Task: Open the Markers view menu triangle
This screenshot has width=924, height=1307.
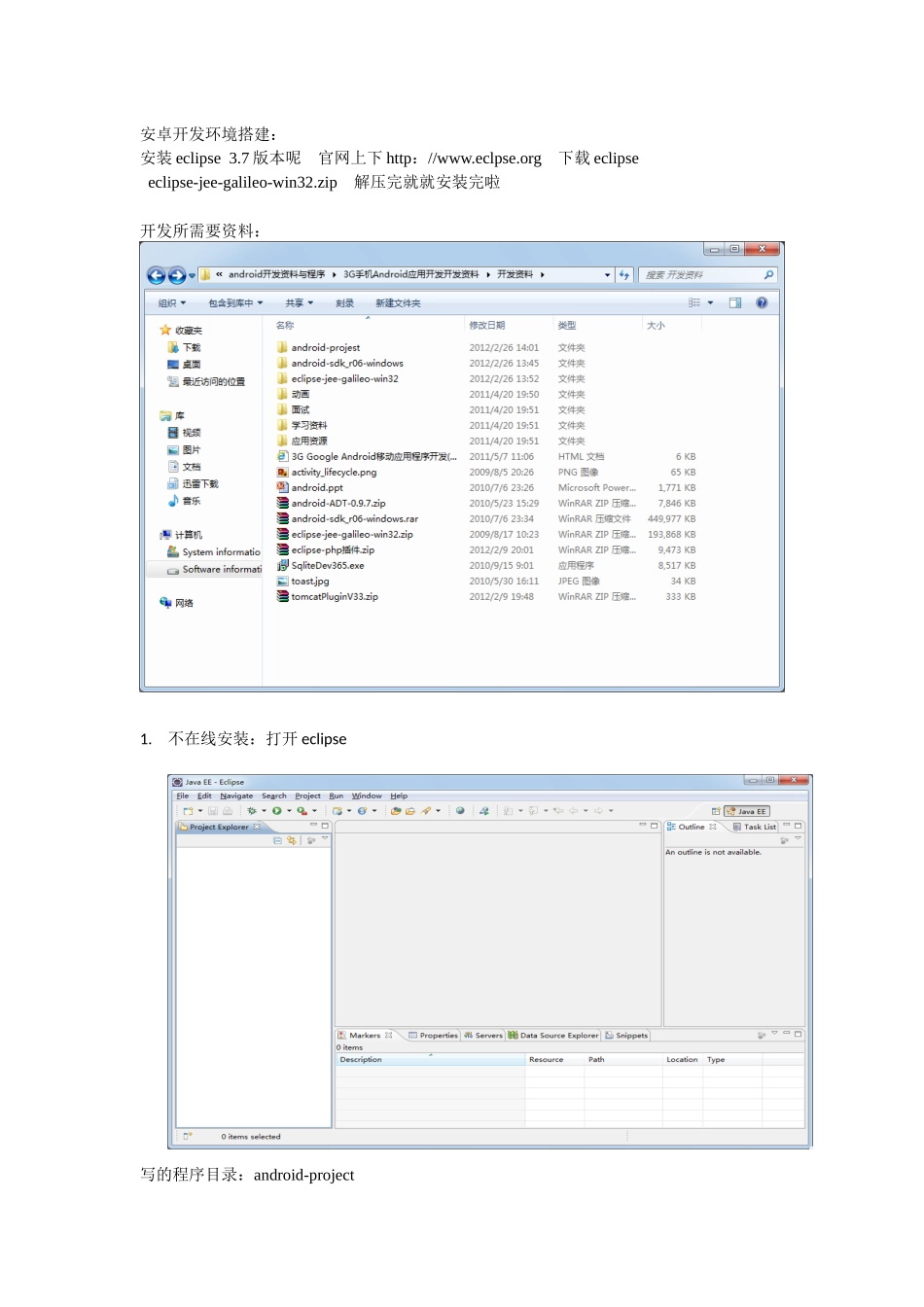Action: click(774, 1034)
